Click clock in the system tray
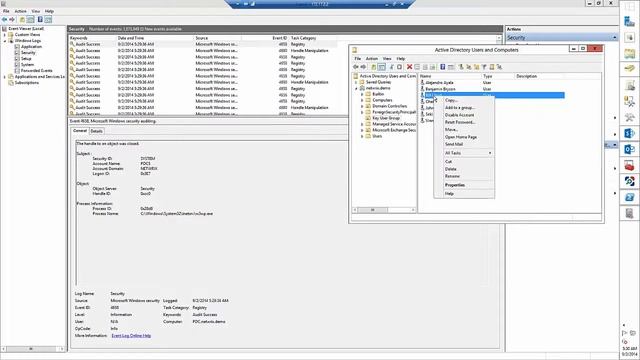This screenshot has width=640, height=360. click(629, 351)
